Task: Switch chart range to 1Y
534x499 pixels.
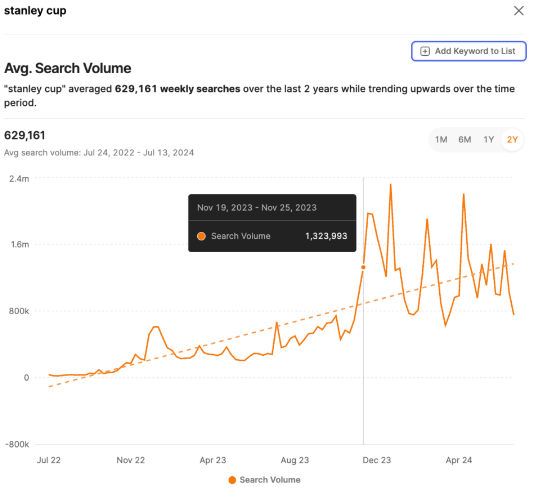Action: 488,140
